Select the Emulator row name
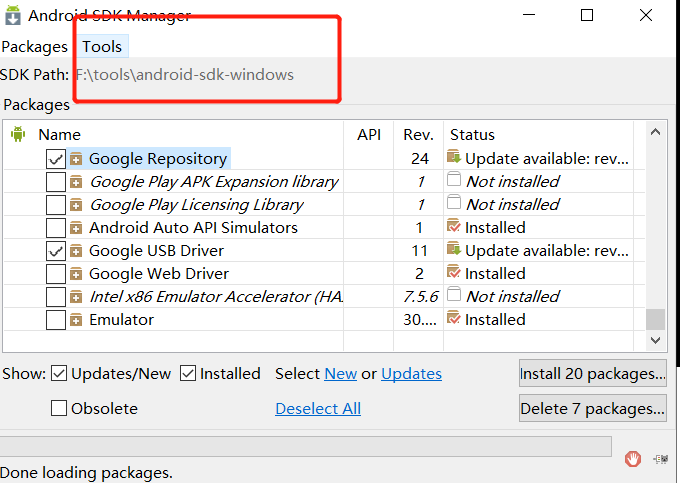Screen dimensions: 680x483 [121, 320]
